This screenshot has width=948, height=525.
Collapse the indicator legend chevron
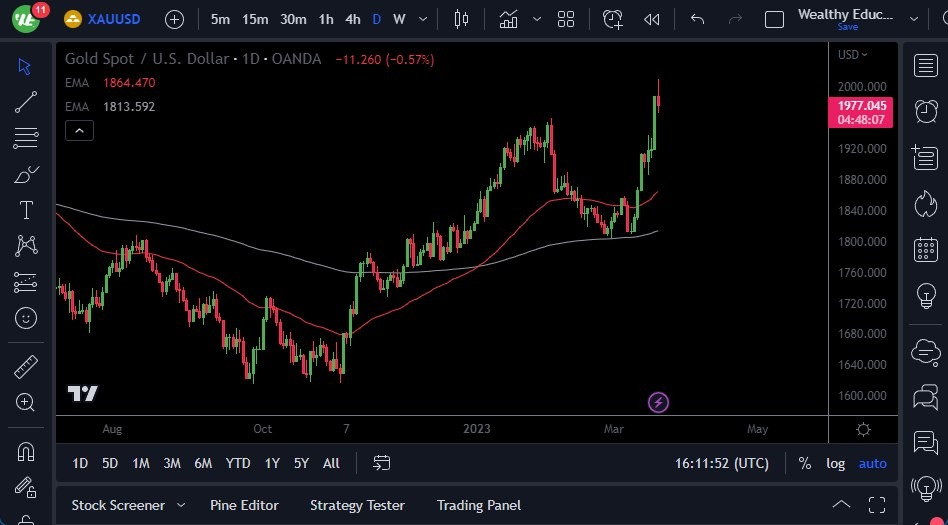(79, 130)
